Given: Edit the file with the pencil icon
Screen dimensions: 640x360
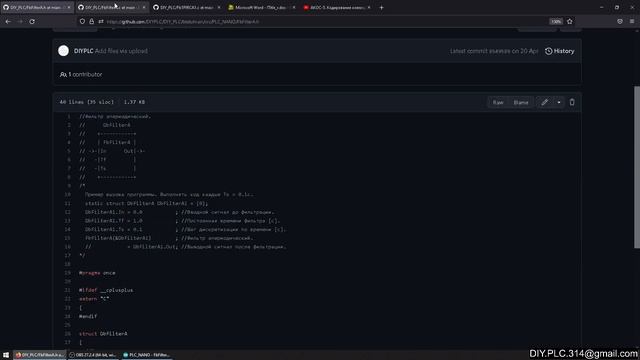Looking at the screenshot, I should click(544, 102).
